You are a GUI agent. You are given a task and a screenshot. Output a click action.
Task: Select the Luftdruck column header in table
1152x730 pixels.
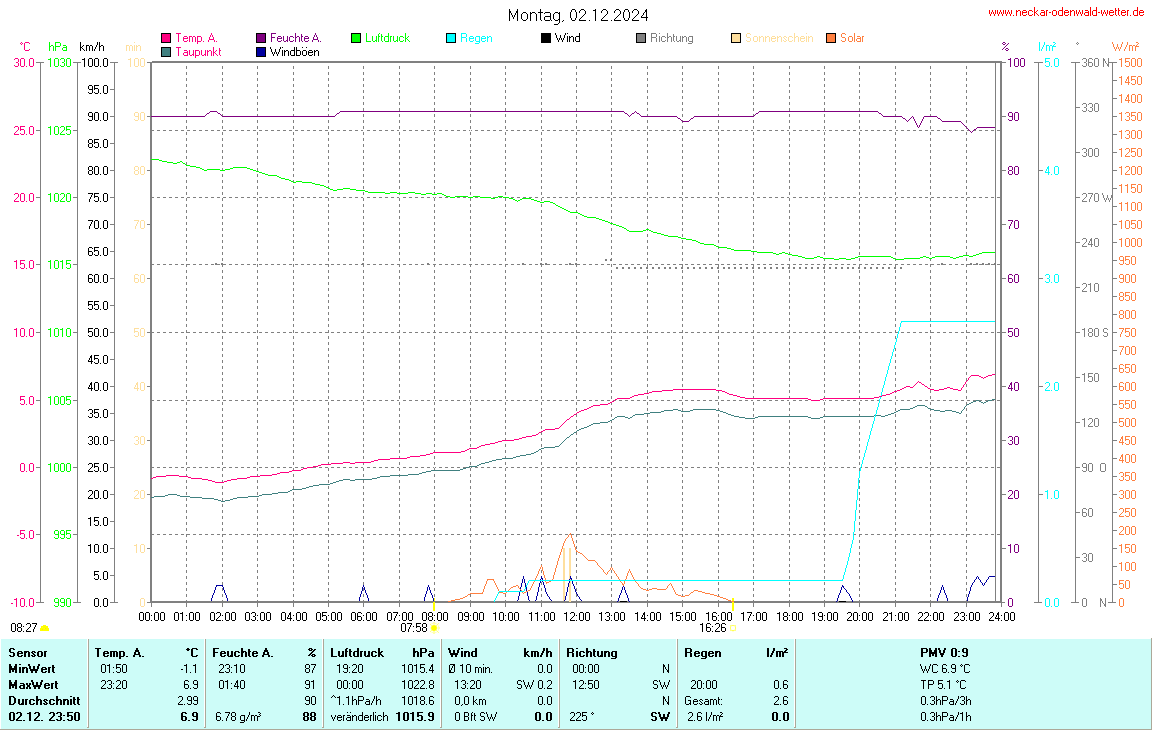[x=356, y=652]
